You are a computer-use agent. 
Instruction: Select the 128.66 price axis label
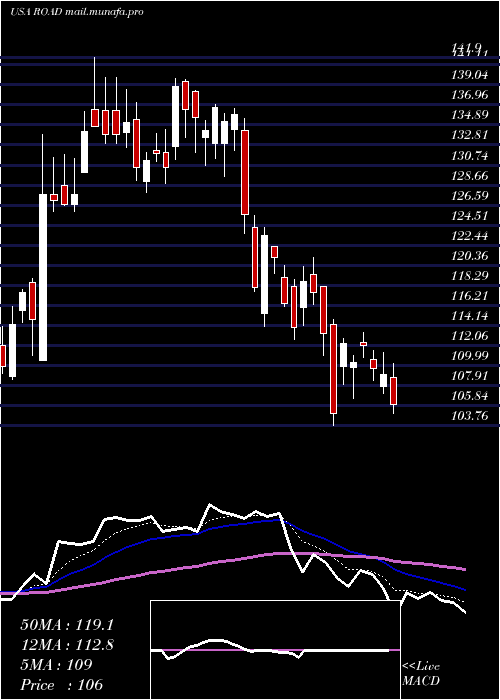(470, 176)
